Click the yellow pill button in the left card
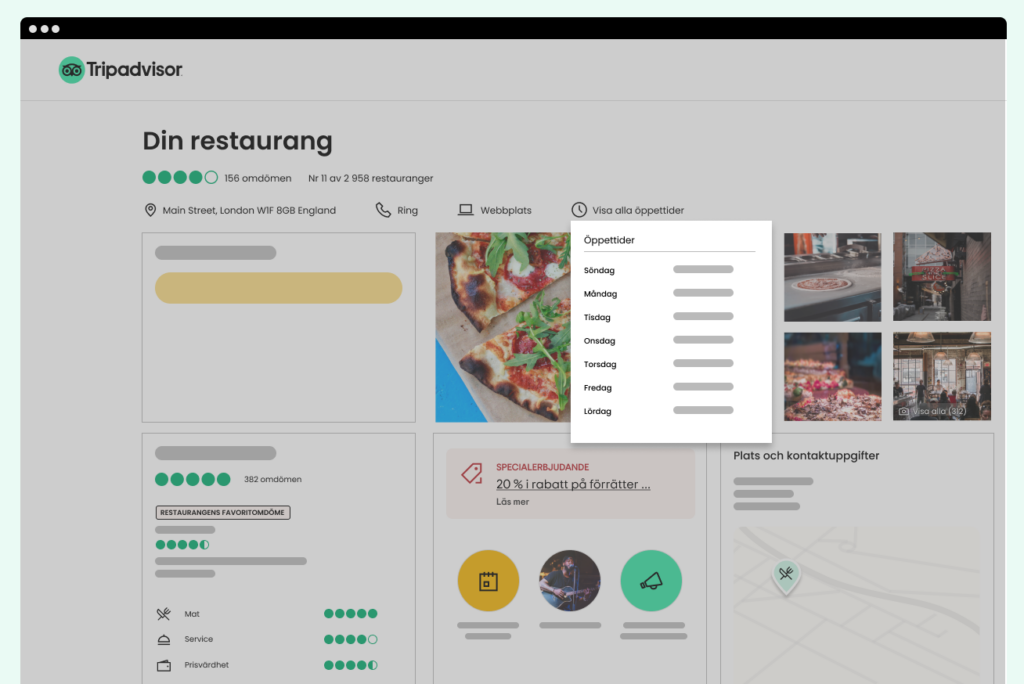The image size is (1024, 684). pyautogui.click(x=278, y=287)
